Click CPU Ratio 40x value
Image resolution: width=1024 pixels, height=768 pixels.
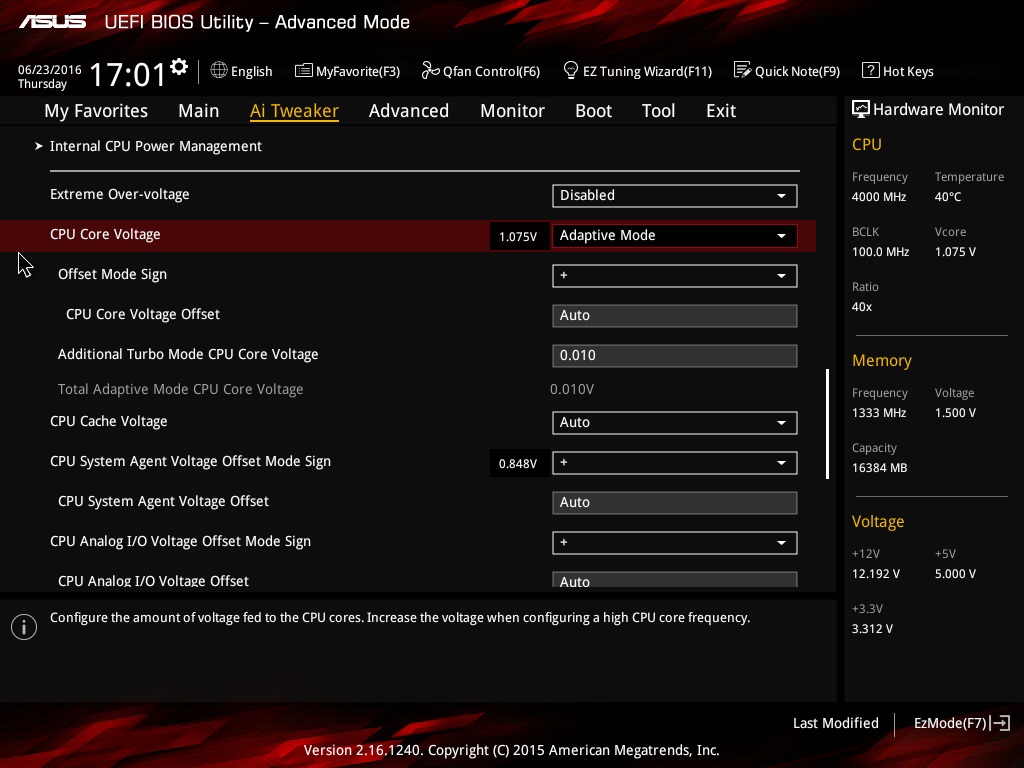pos(861,306)
